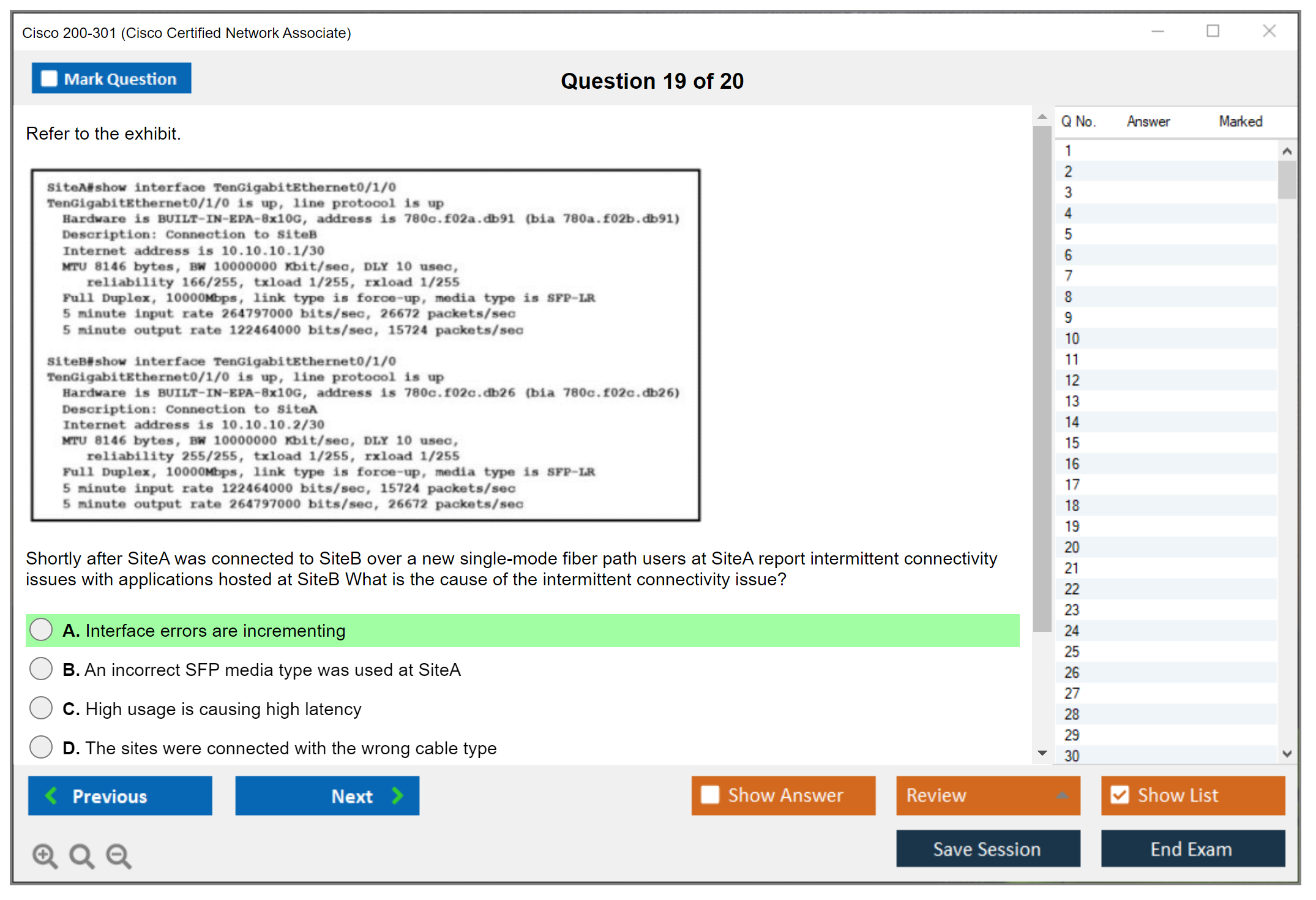The image size is (1316, 900).
Task: Select answer A Interface errors incrementing
Action: point(41,630)
